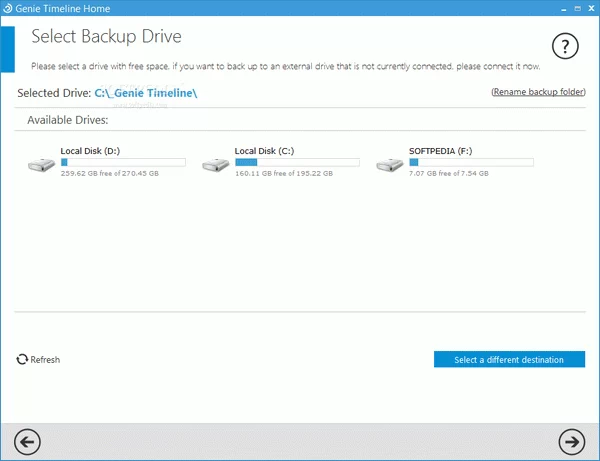Click "160.11 GB free of 195.22 GB" text

click(x=284, y=173)
